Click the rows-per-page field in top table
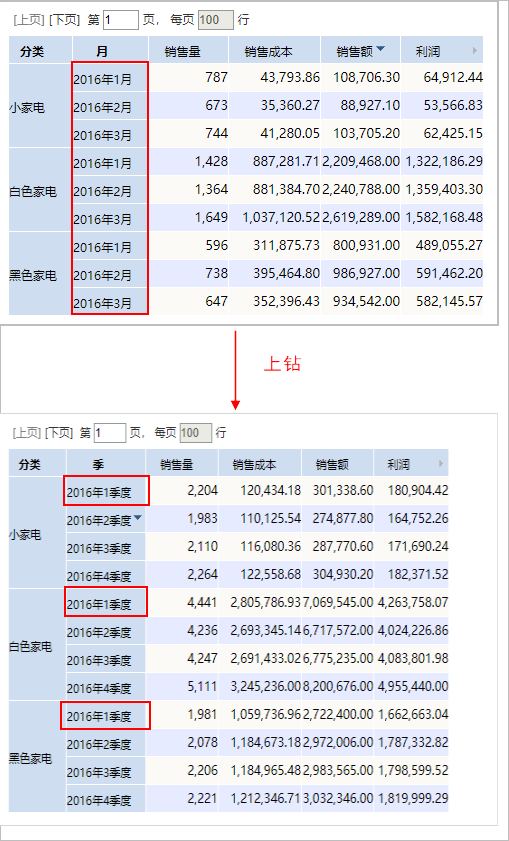Viewport: 509px width, 841px height. click(216, 20)
